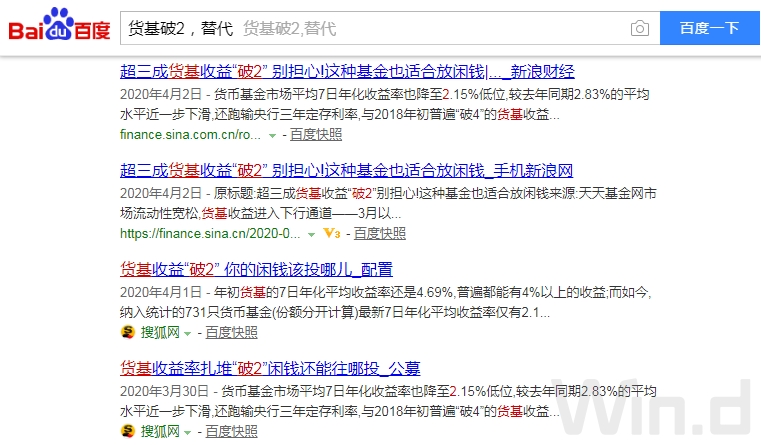Open 百度快照 for the 3月30日 搜狐网 result
The image size is (761, 445).
(x=232, y=431)
